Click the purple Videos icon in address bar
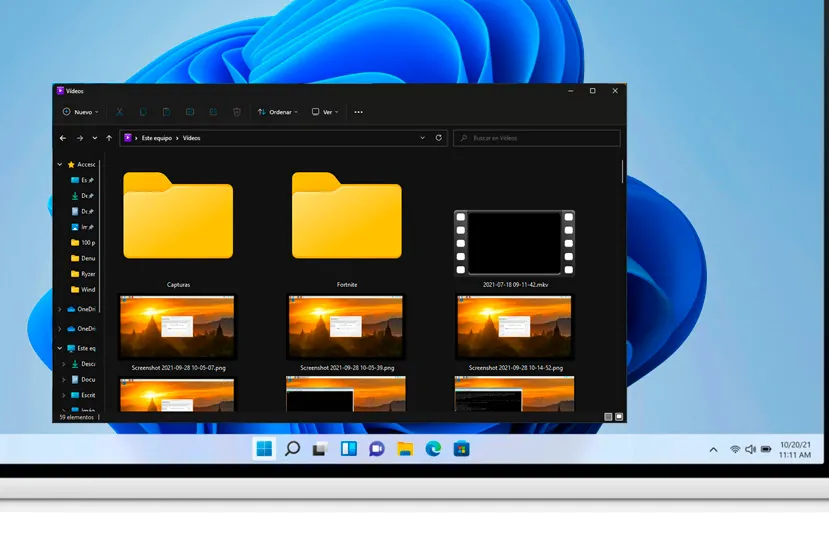The image size is (829, 553). (127, 138)
